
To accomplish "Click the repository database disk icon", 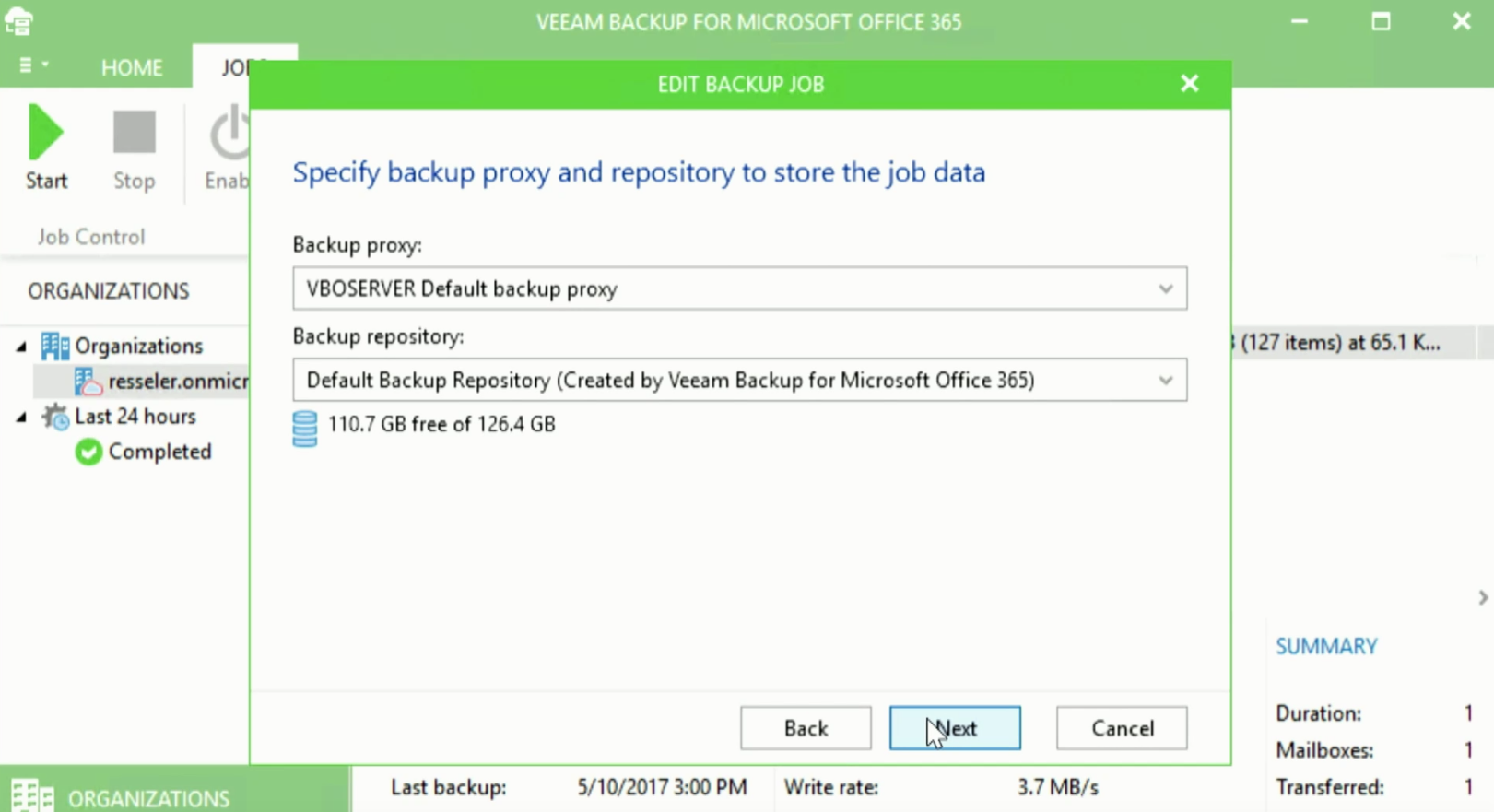I will 305,429.
